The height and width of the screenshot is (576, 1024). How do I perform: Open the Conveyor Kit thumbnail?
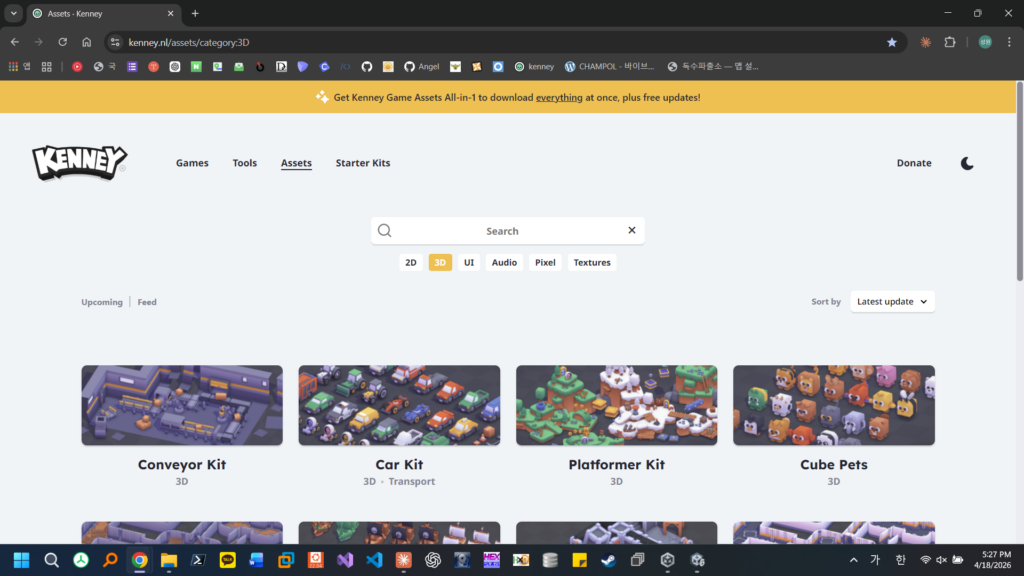[x=182, y=405]
